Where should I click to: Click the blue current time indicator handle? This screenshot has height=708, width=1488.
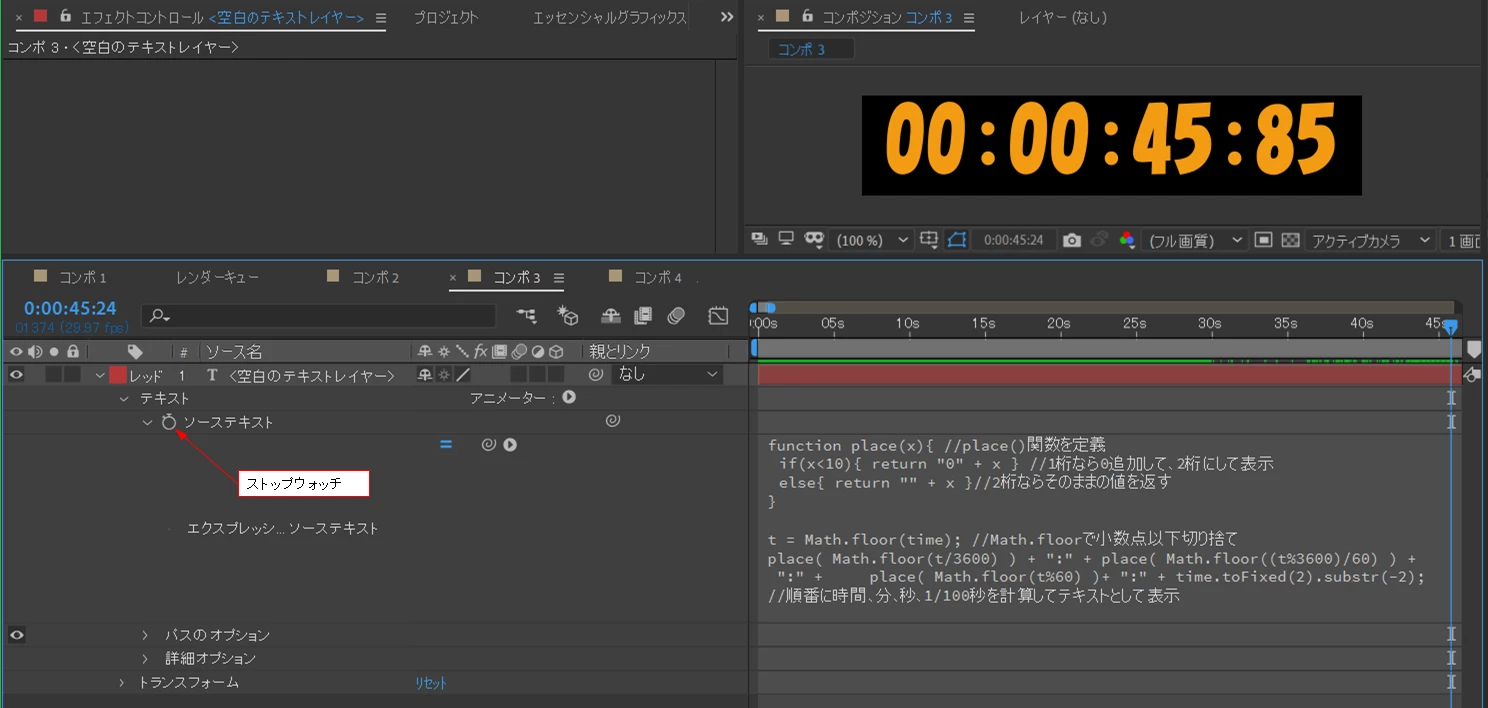pos(1451,326)
